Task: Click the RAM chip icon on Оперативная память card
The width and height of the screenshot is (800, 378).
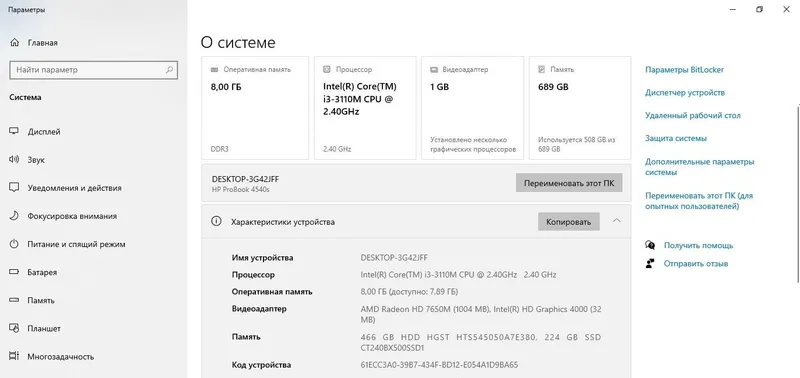Action: [x=215, y=69]
